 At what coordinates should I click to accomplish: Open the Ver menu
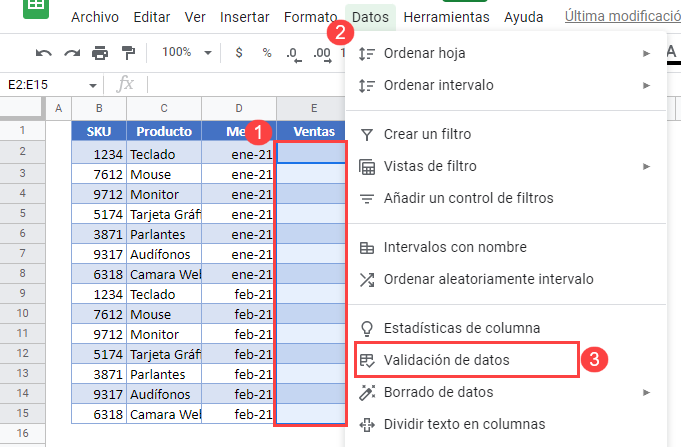(x=195, y=17)
